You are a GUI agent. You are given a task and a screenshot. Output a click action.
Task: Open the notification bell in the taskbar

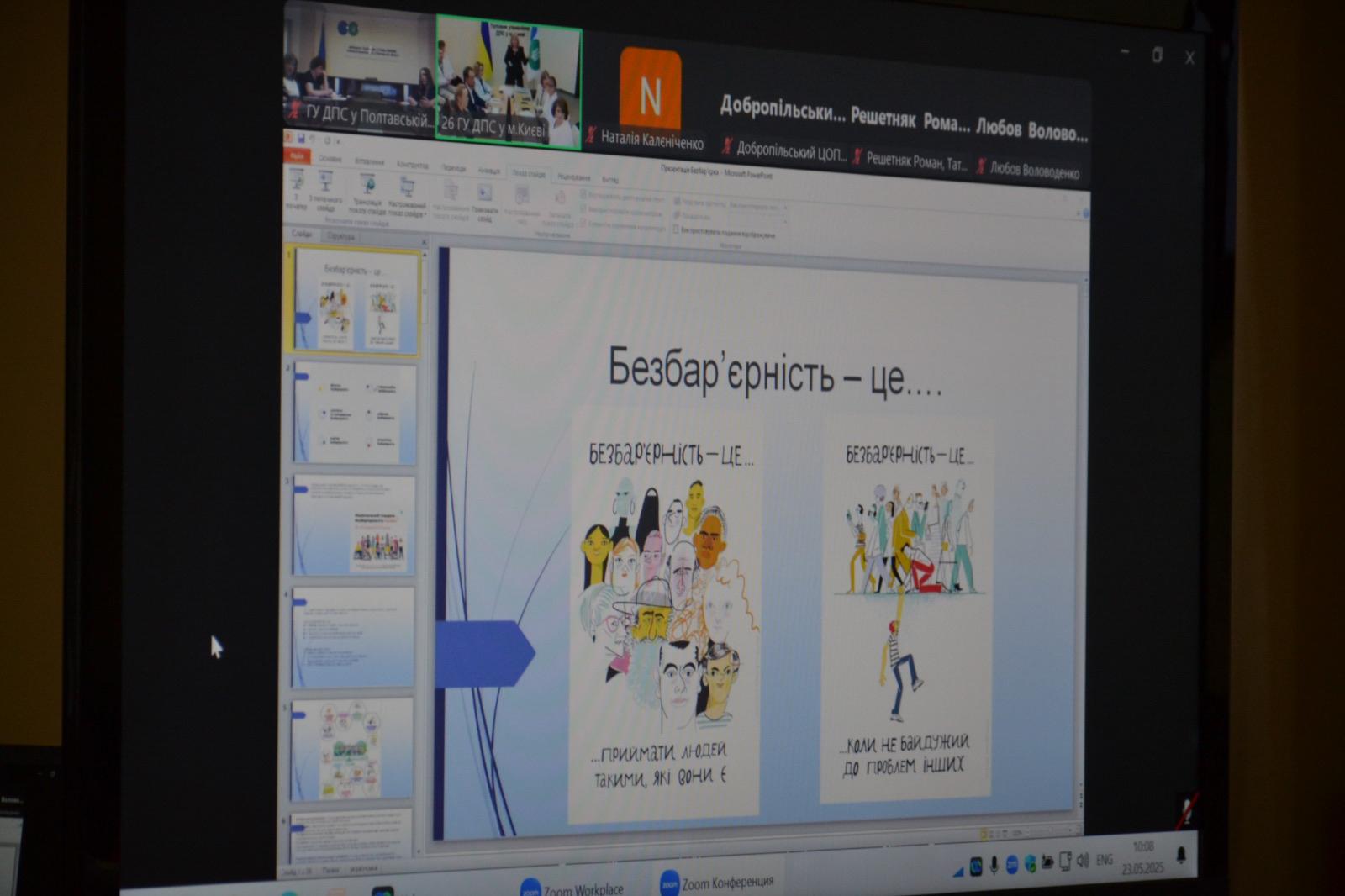[1181, 855]
